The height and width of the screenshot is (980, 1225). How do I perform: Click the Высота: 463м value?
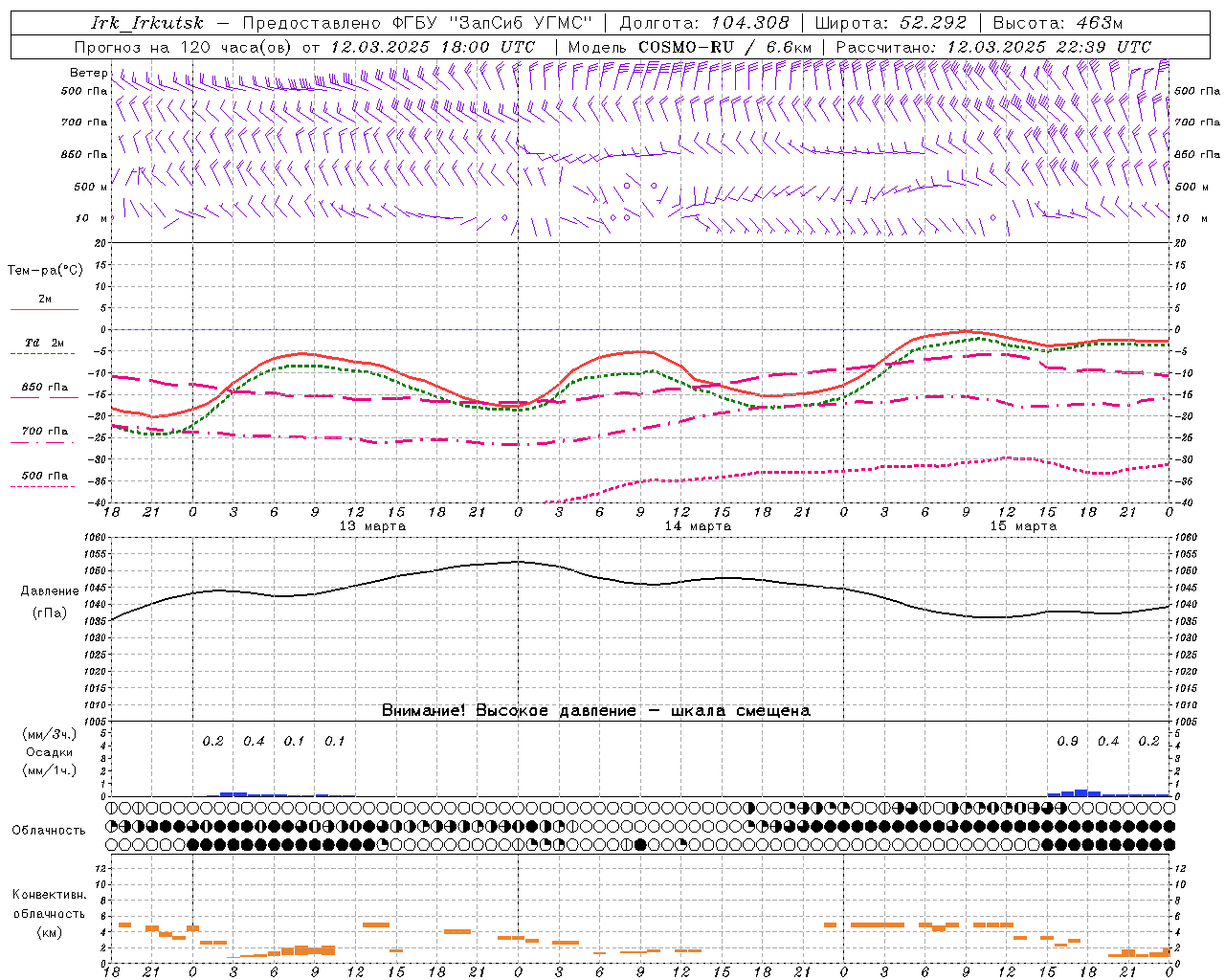click(x=1058, y=23)
